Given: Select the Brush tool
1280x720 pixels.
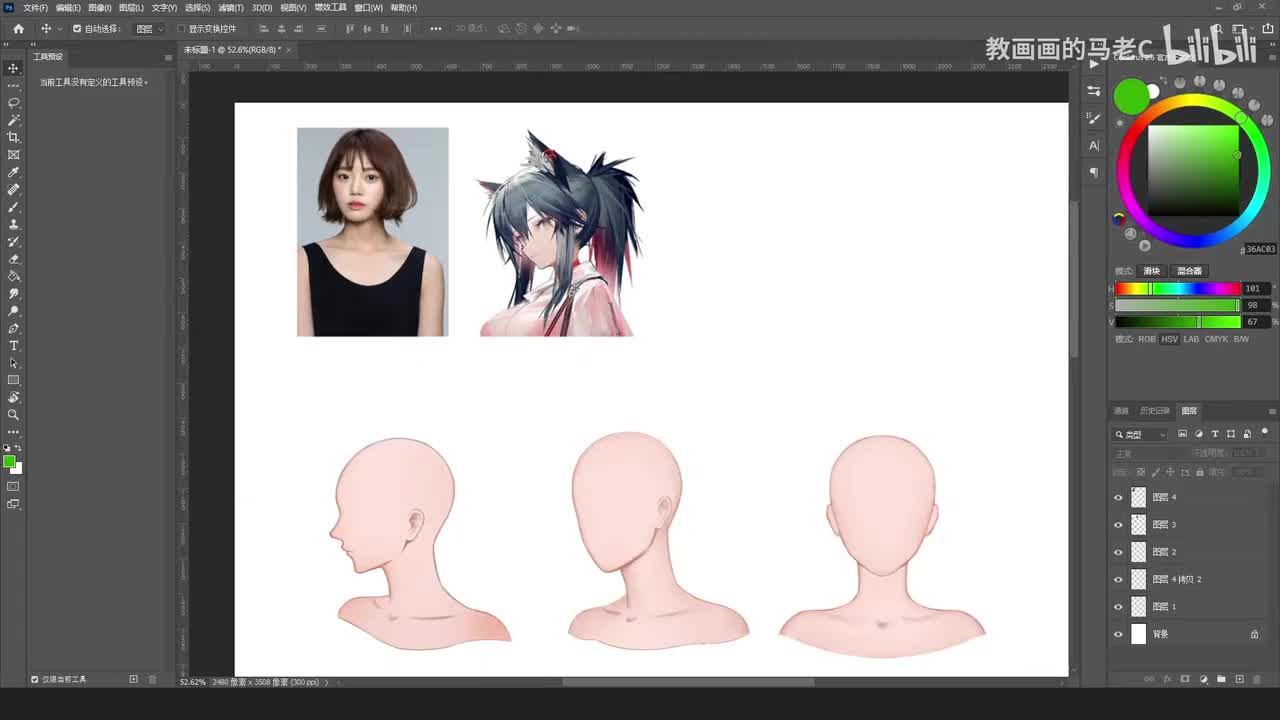Looking at the screenshot, I should (13, 207).
